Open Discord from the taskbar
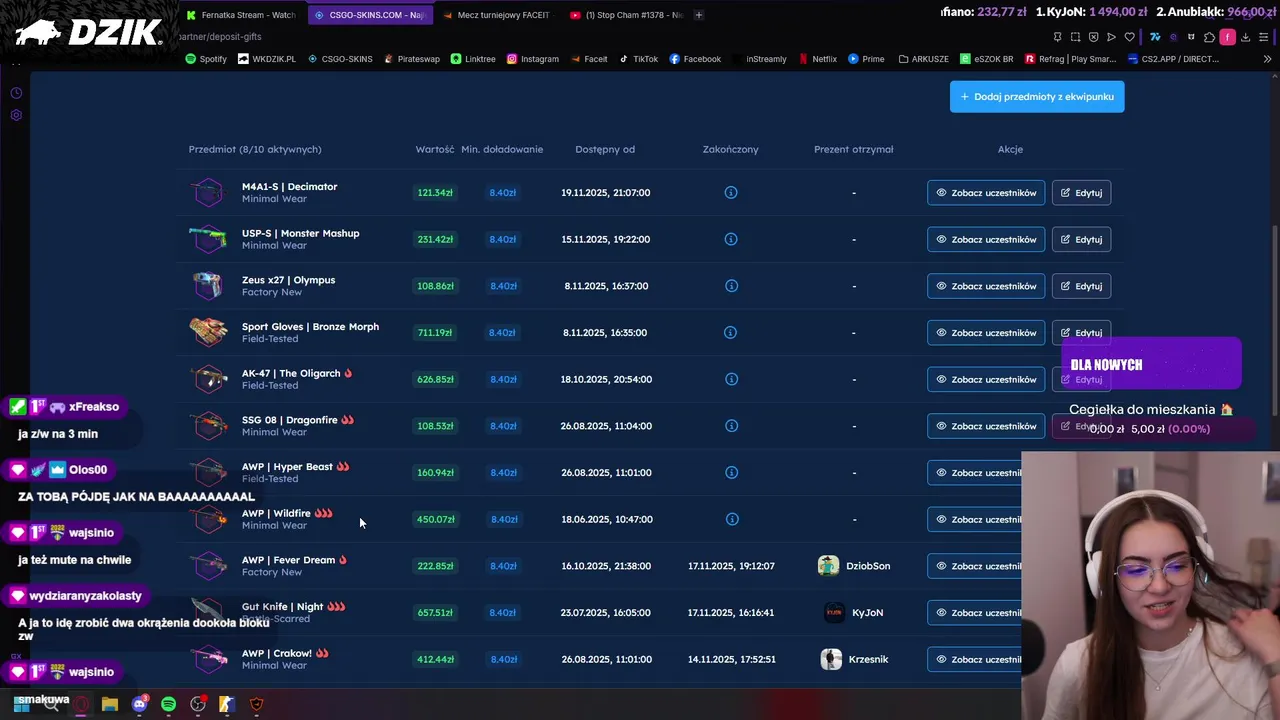This screenshot has height=720, width=1280. (x=140, y=704)
